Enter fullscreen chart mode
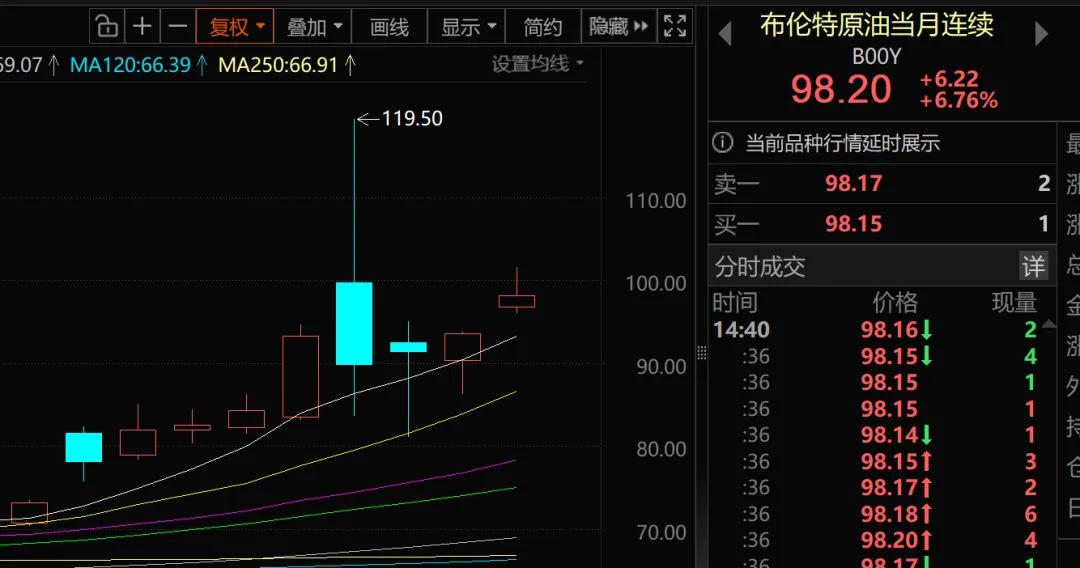Screen dimensions: 1080x568 point(676,27)
